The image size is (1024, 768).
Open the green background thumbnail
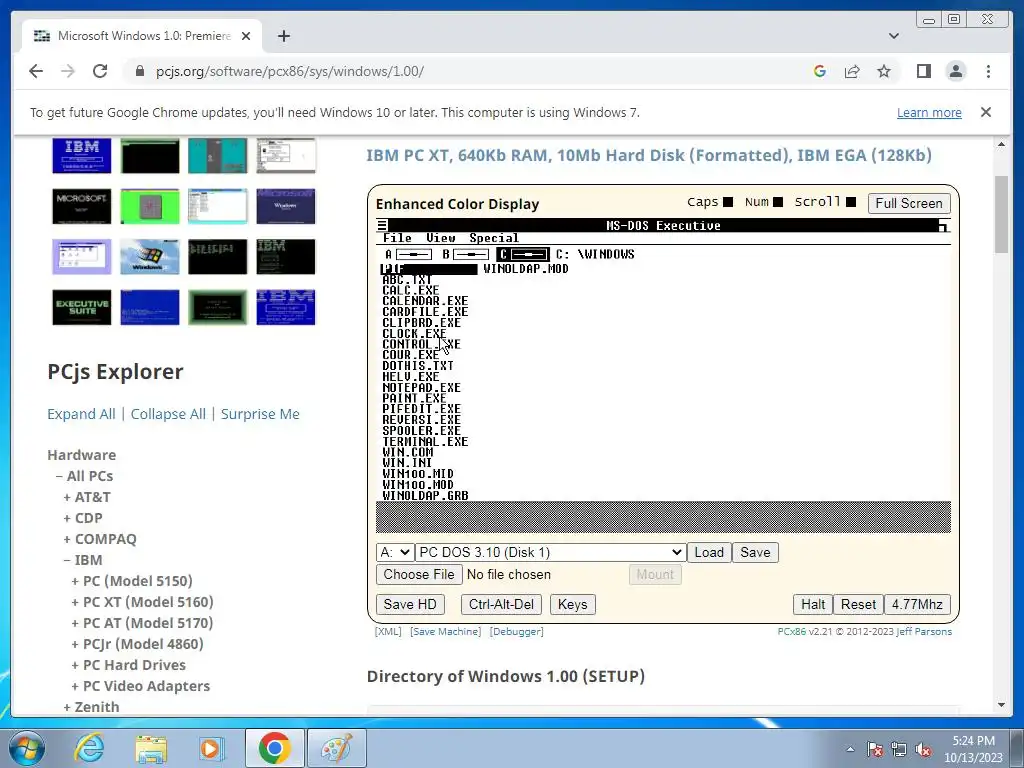150,206
